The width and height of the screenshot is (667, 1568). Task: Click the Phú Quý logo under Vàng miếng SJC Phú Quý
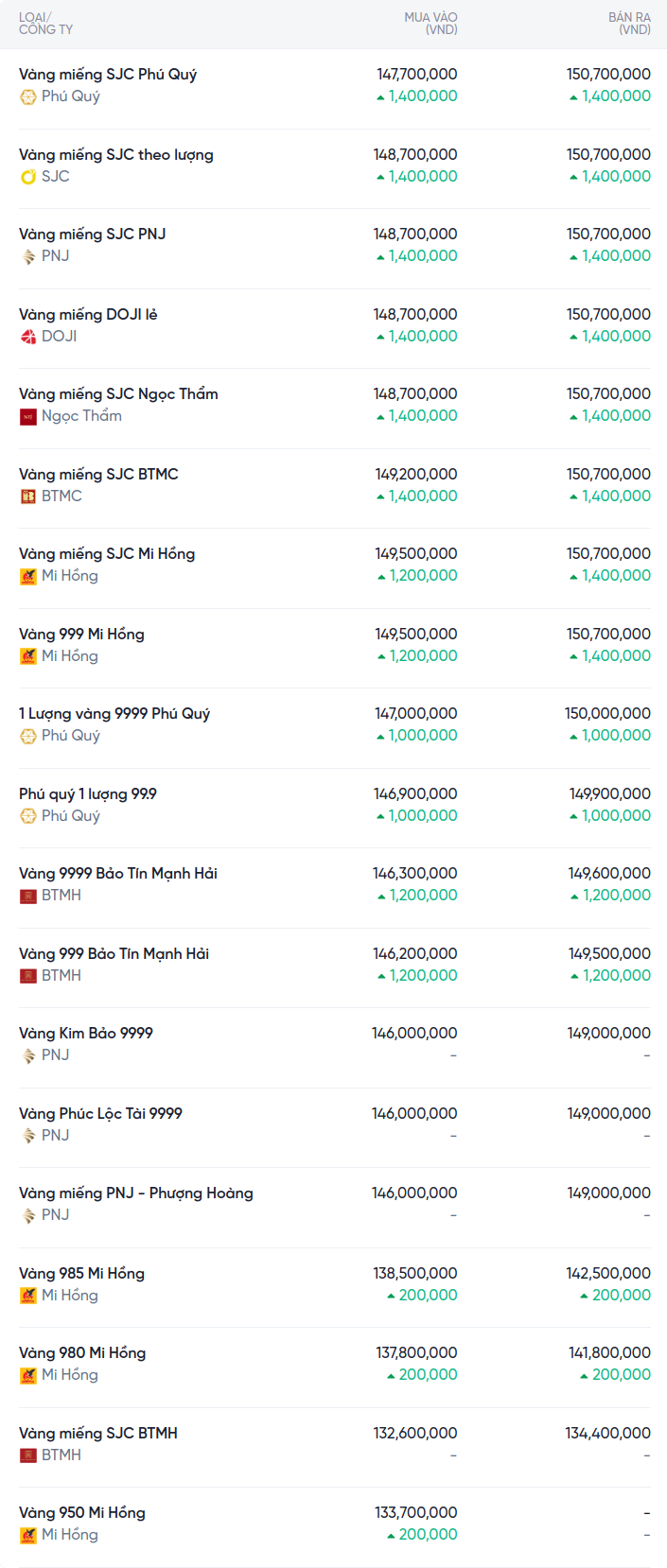[28, 96]
